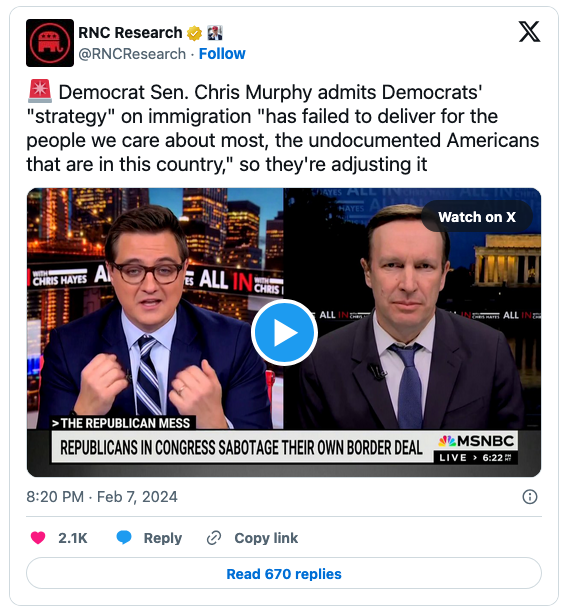Image resolution: width=570 pixels, height=613 pixels.
Task: Play the embedded MSNBC video
Action: tap(284, 333)
